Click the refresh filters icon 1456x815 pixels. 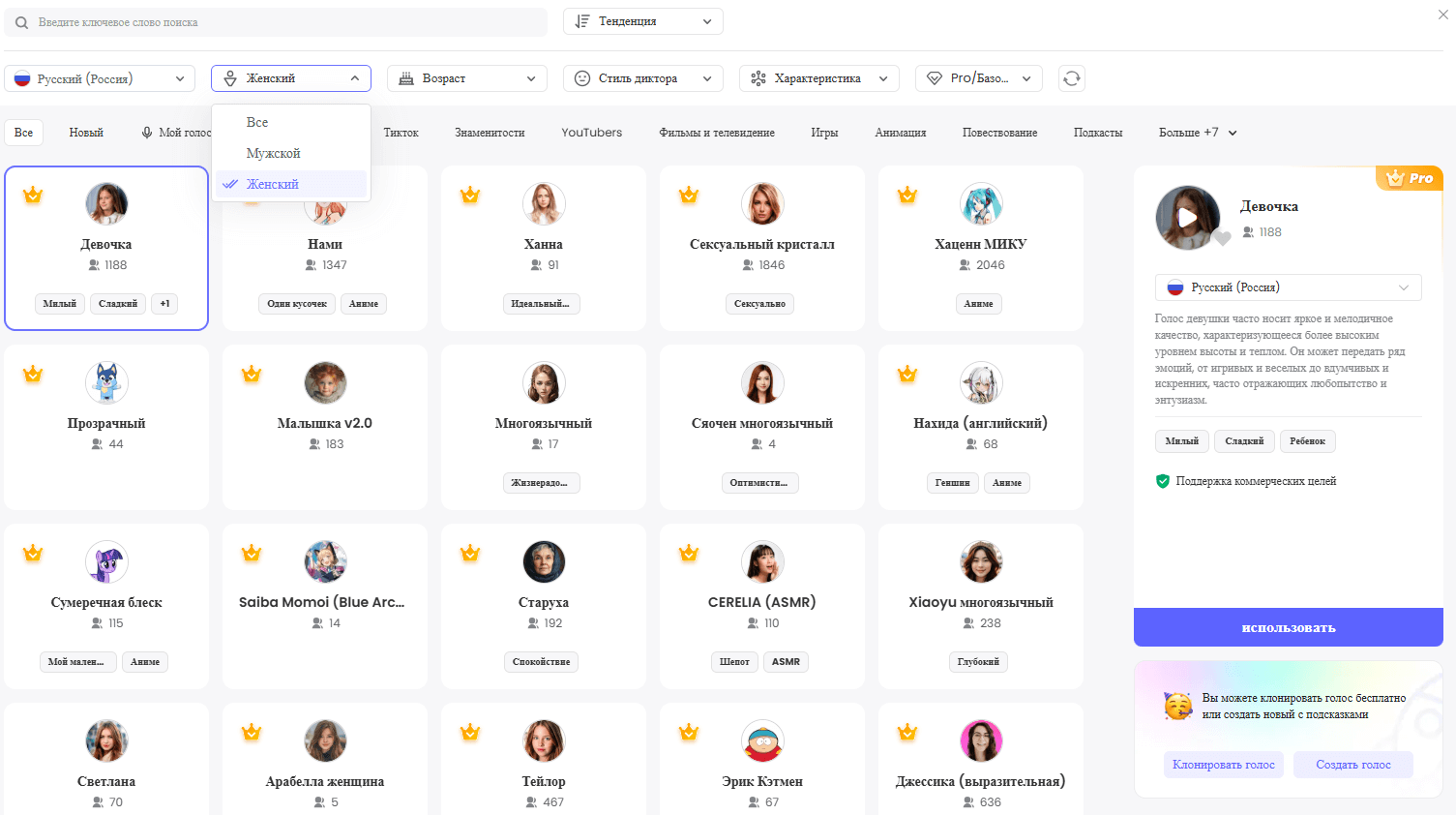(1071, 78)
